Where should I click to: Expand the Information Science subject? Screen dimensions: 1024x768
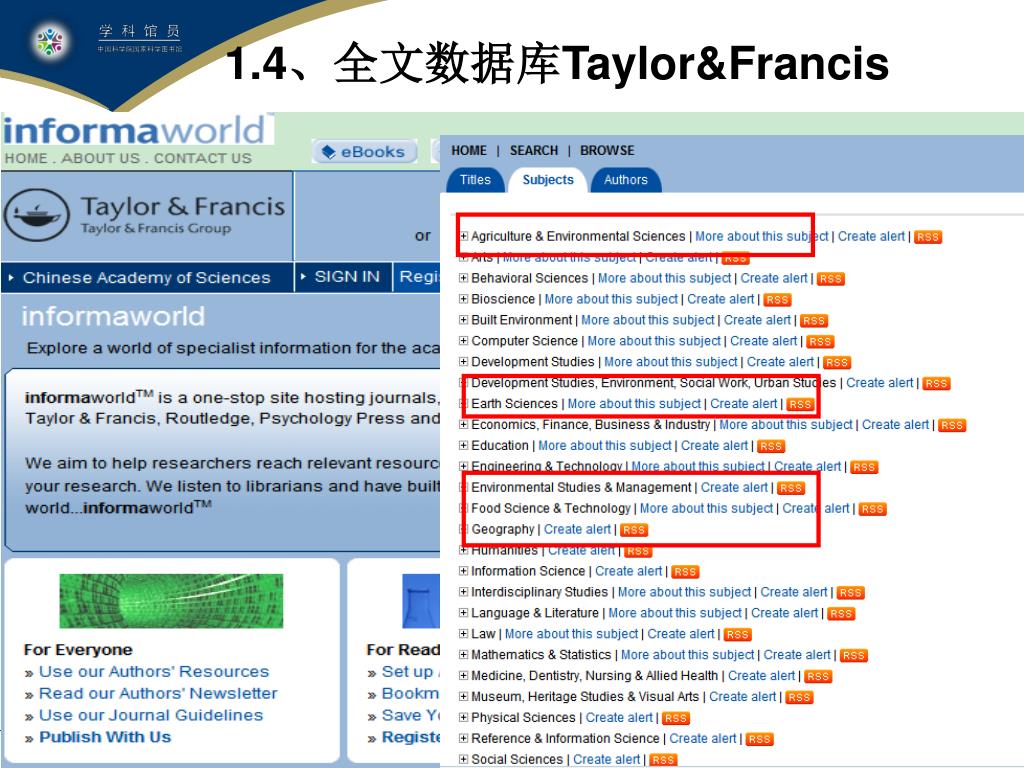[x=464, y=570]
